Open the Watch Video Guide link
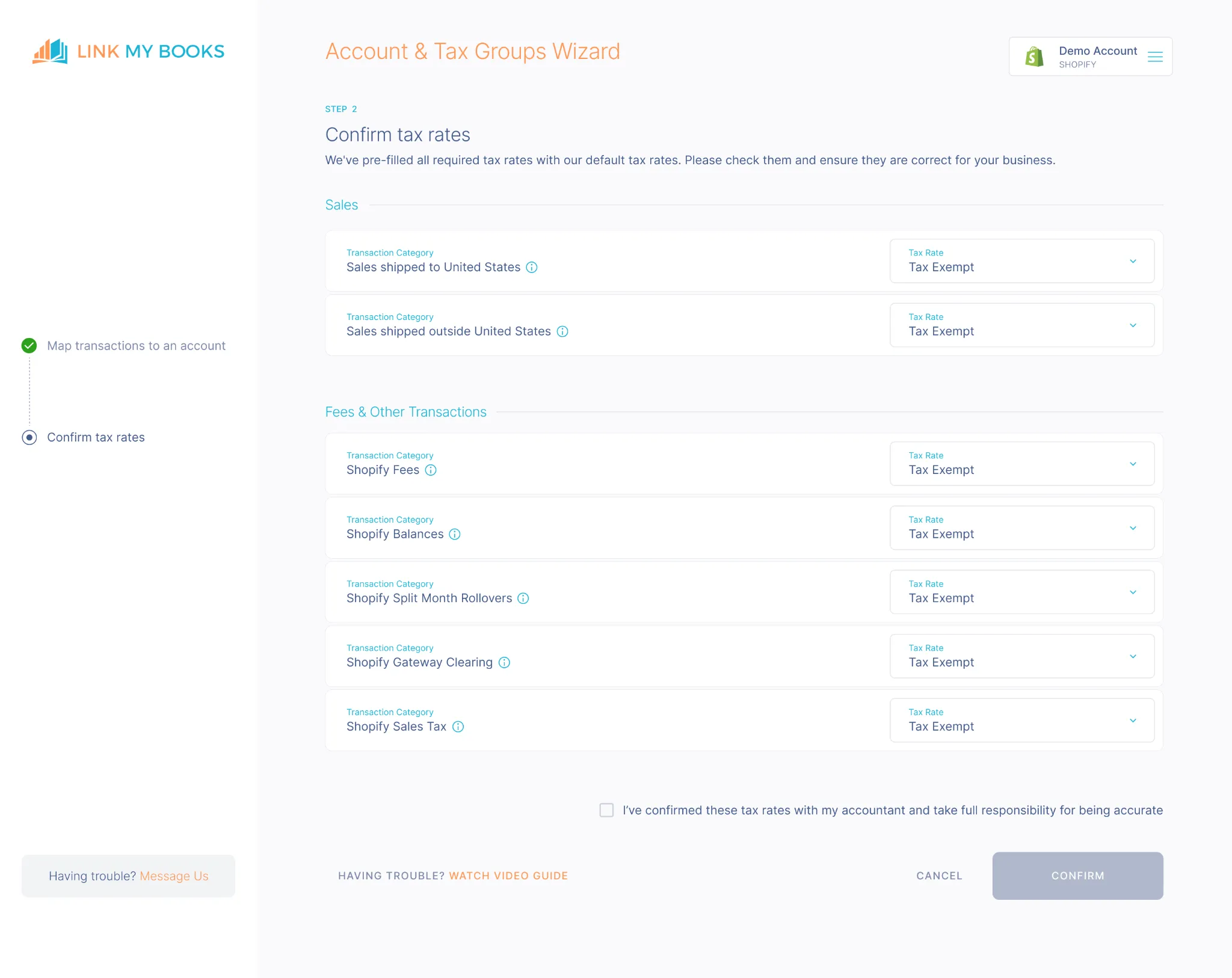This screenshot has width=1232, height=978. 508,876
